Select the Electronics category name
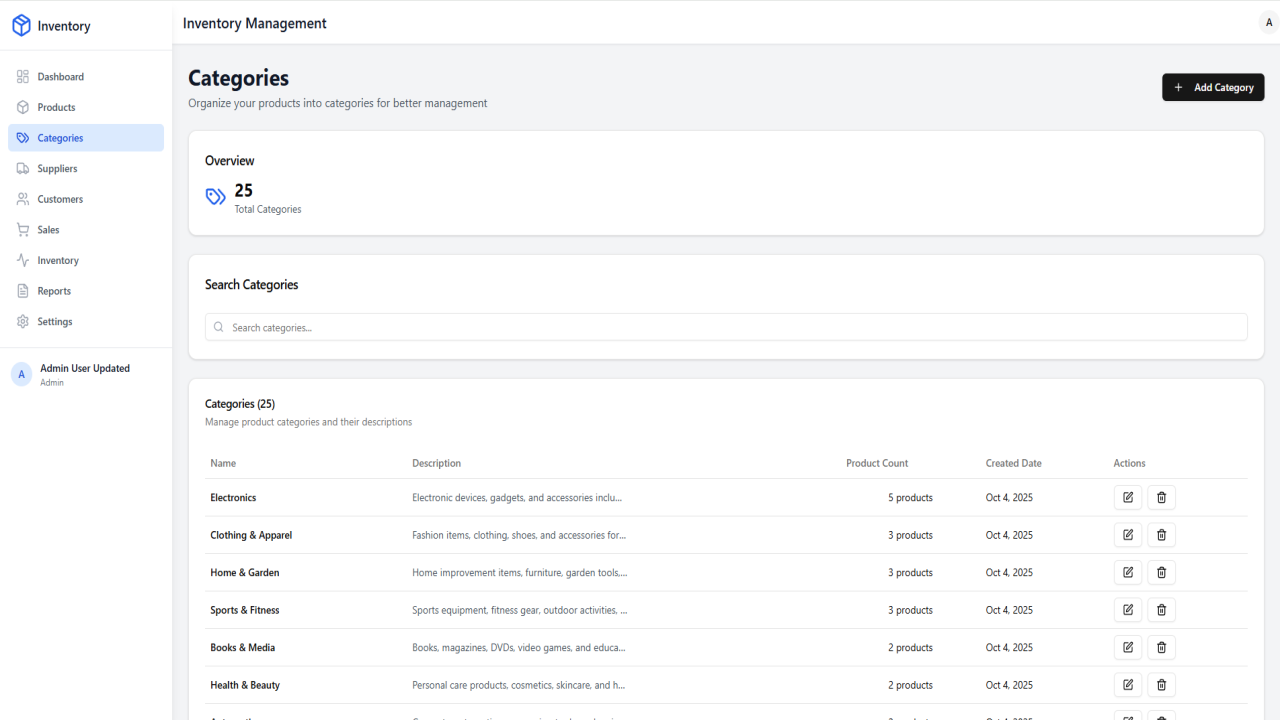 pos(233,497)
